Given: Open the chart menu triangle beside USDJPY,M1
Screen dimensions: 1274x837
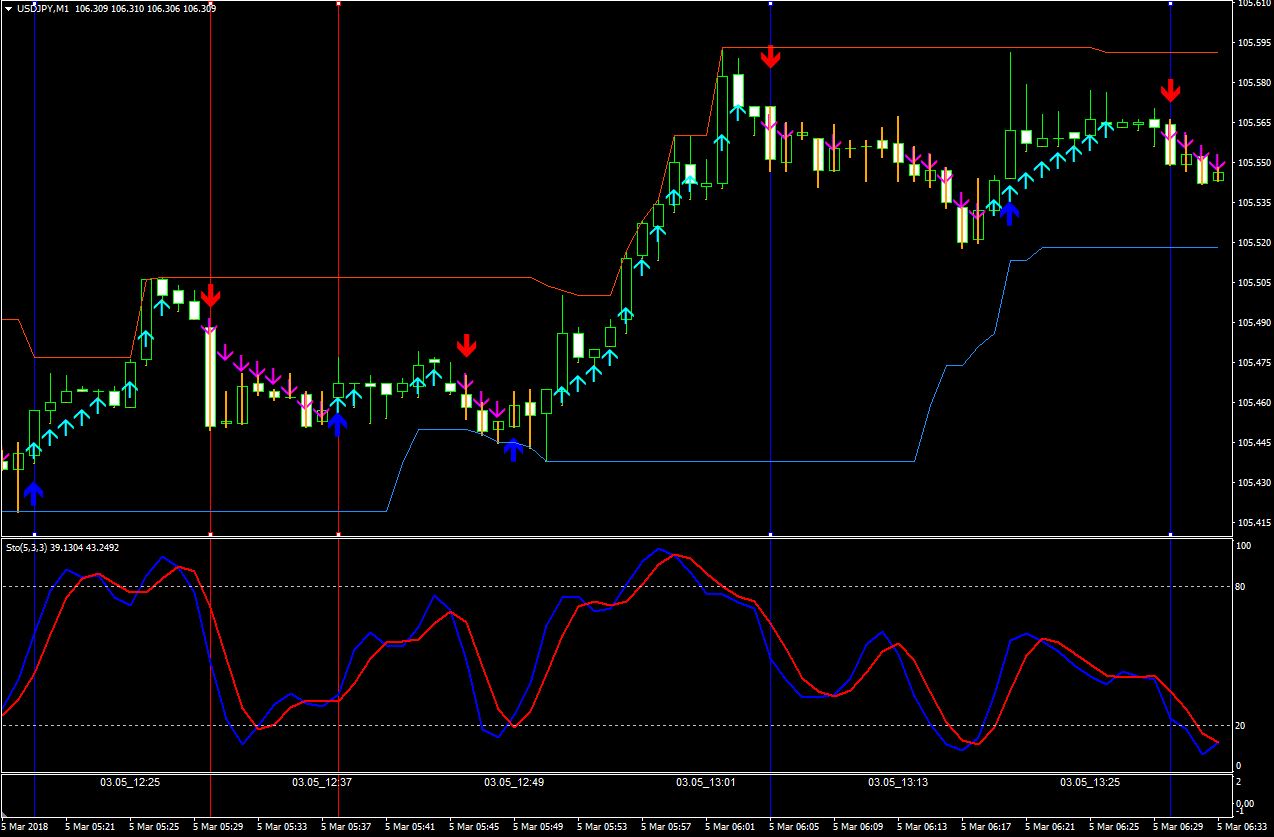Looking at the screenshot, I should pyautogui.click(x=9, y=8).
